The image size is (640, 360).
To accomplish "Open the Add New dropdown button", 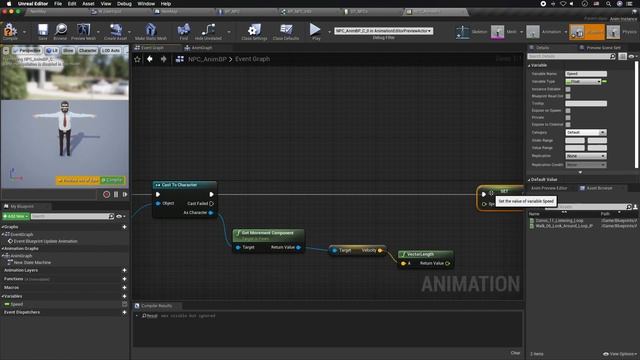I will [x=16, y=216].
